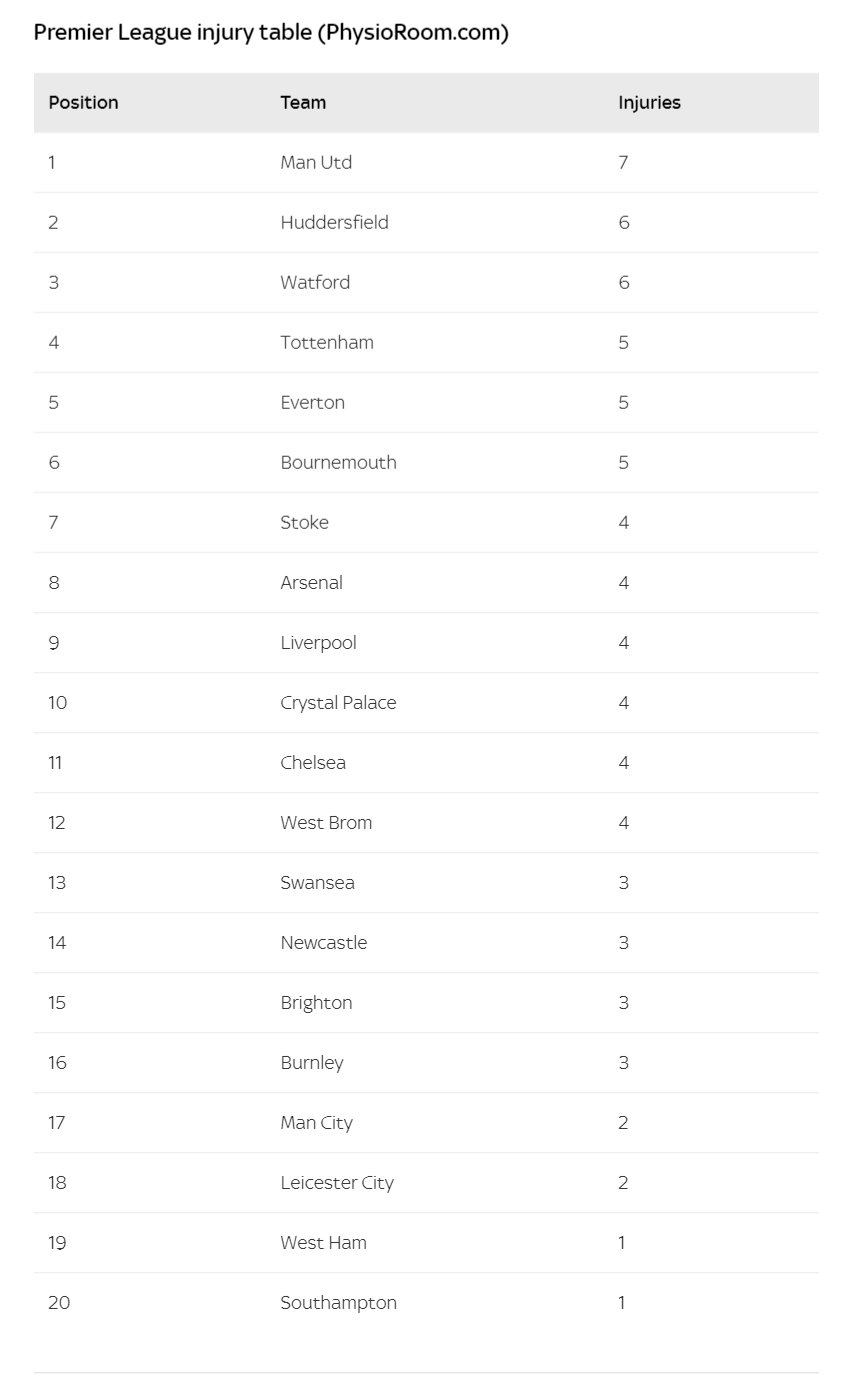The image size is (846, 1387).
Task: Click the Arsenal team name
Action: click(311, 583)
